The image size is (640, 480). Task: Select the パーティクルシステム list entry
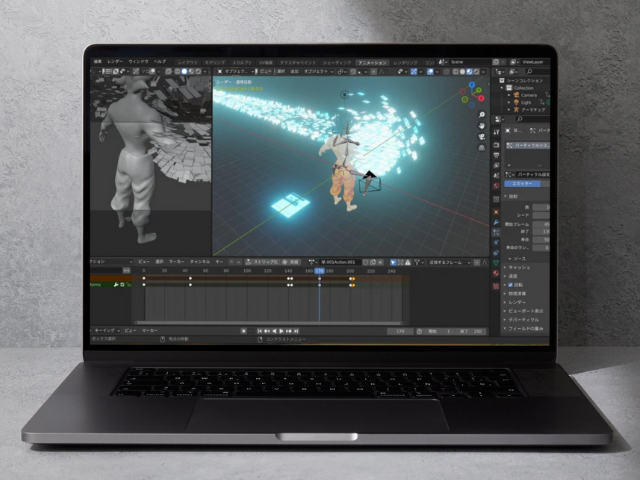pyautogui.click(x=528, y=145)
